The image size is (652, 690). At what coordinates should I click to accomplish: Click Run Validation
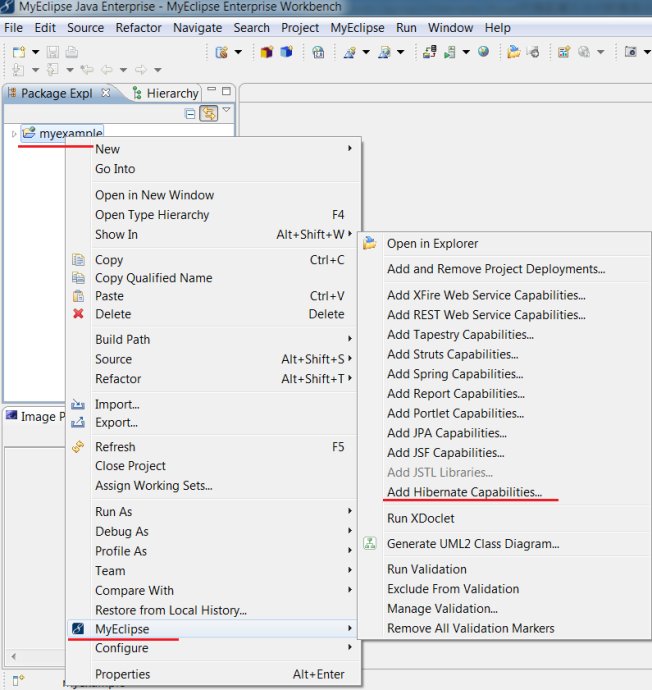click(504, 569)
